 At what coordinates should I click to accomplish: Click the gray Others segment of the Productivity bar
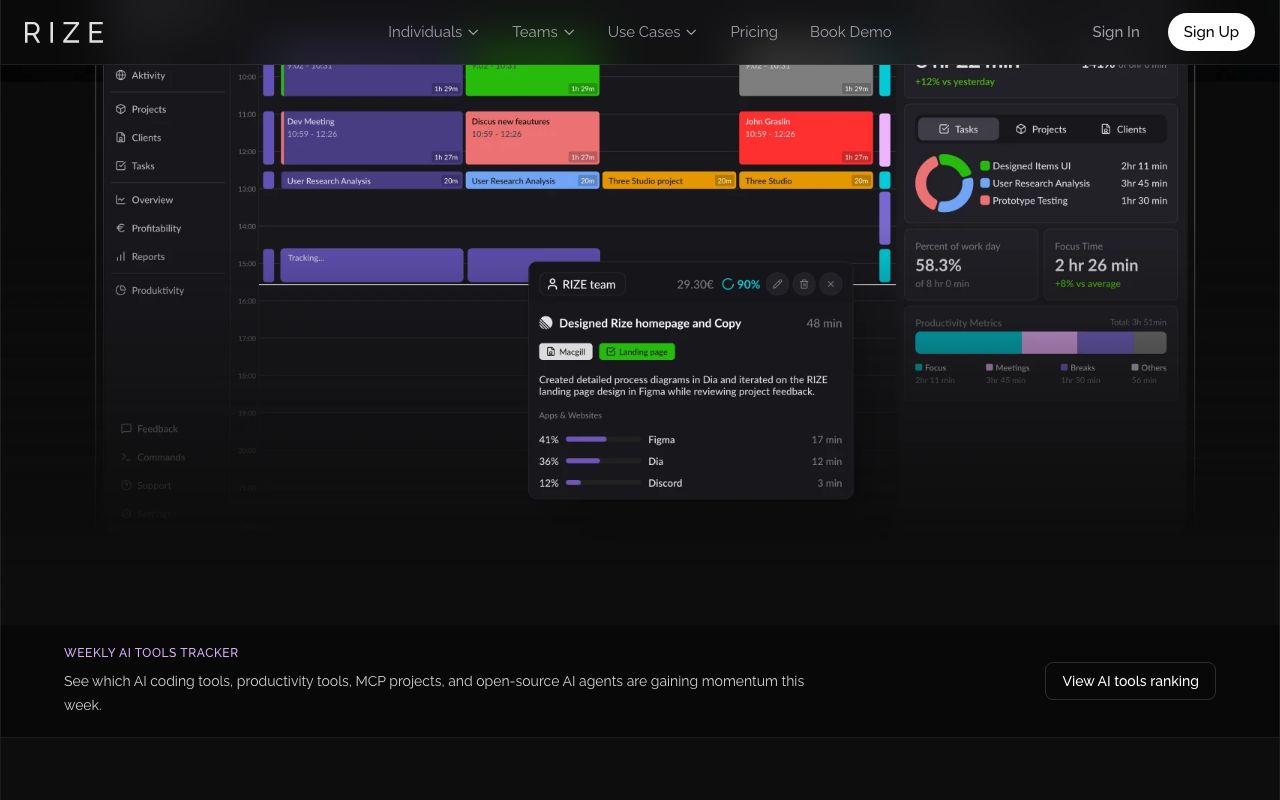(x=1150, y=343)
